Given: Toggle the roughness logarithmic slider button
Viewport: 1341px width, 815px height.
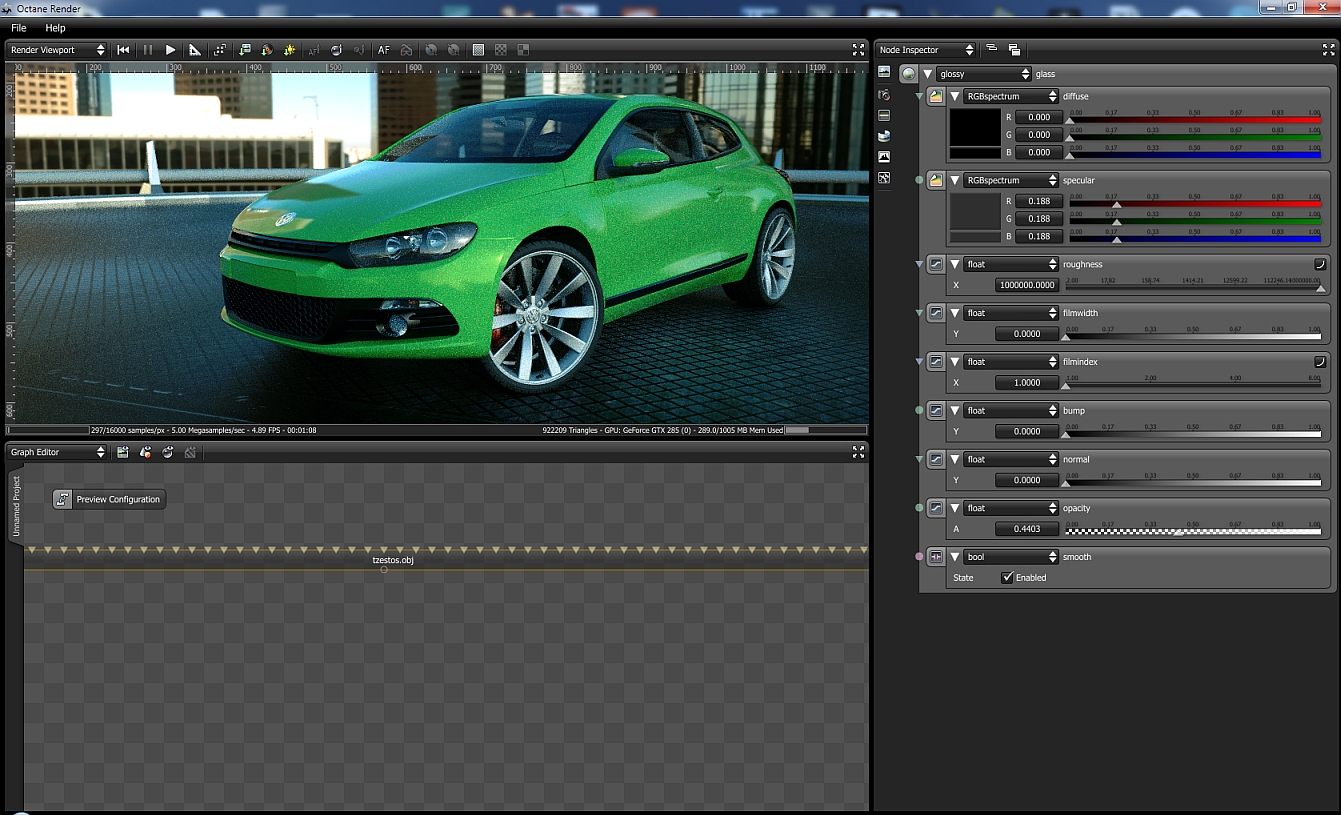Looking at the screenshot, I should point(1320,264).
